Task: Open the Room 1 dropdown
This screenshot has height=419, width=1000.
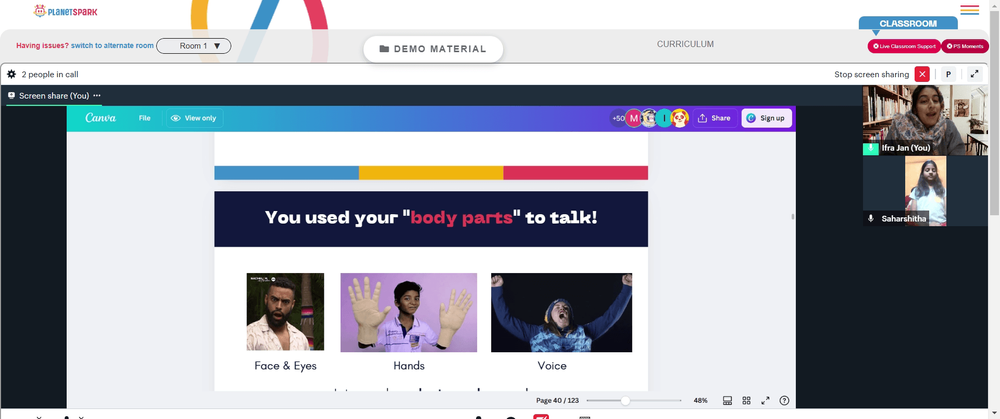Action: coord(194,46)
